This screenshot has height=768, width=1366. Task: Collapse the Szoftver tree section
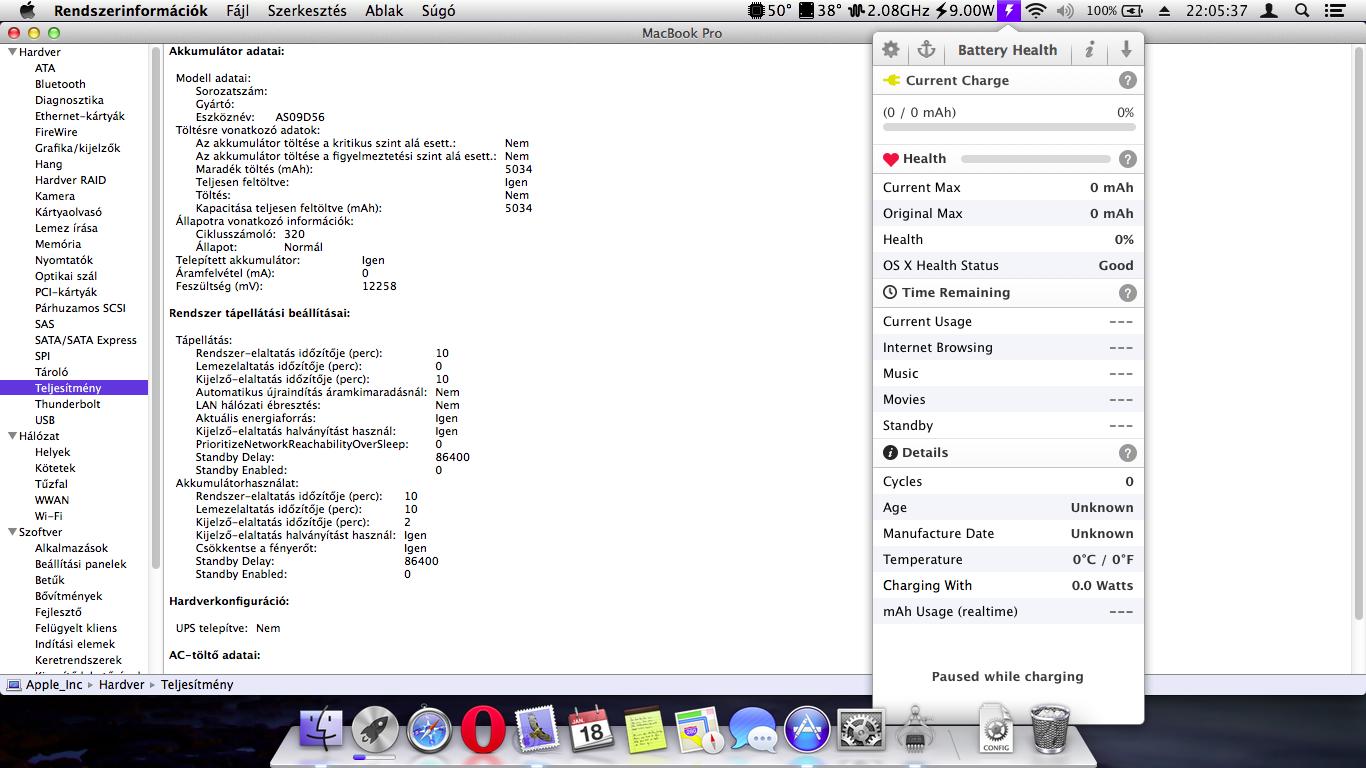pyautogui.click(x=12, y=532)
